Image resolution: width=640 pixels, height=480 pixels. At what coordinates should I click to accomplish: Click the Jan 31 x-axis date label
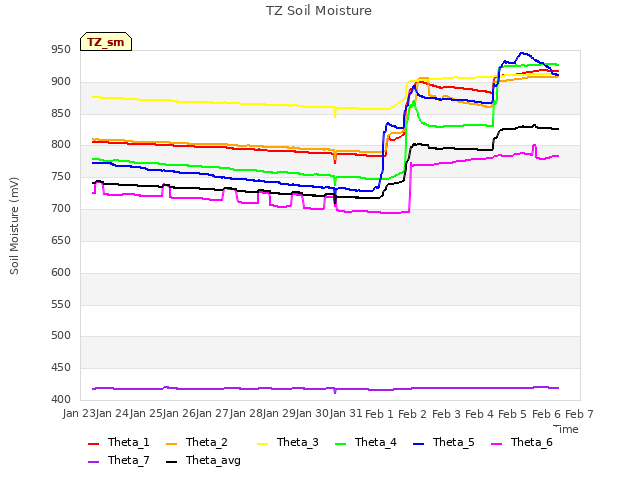click(346, 413)
